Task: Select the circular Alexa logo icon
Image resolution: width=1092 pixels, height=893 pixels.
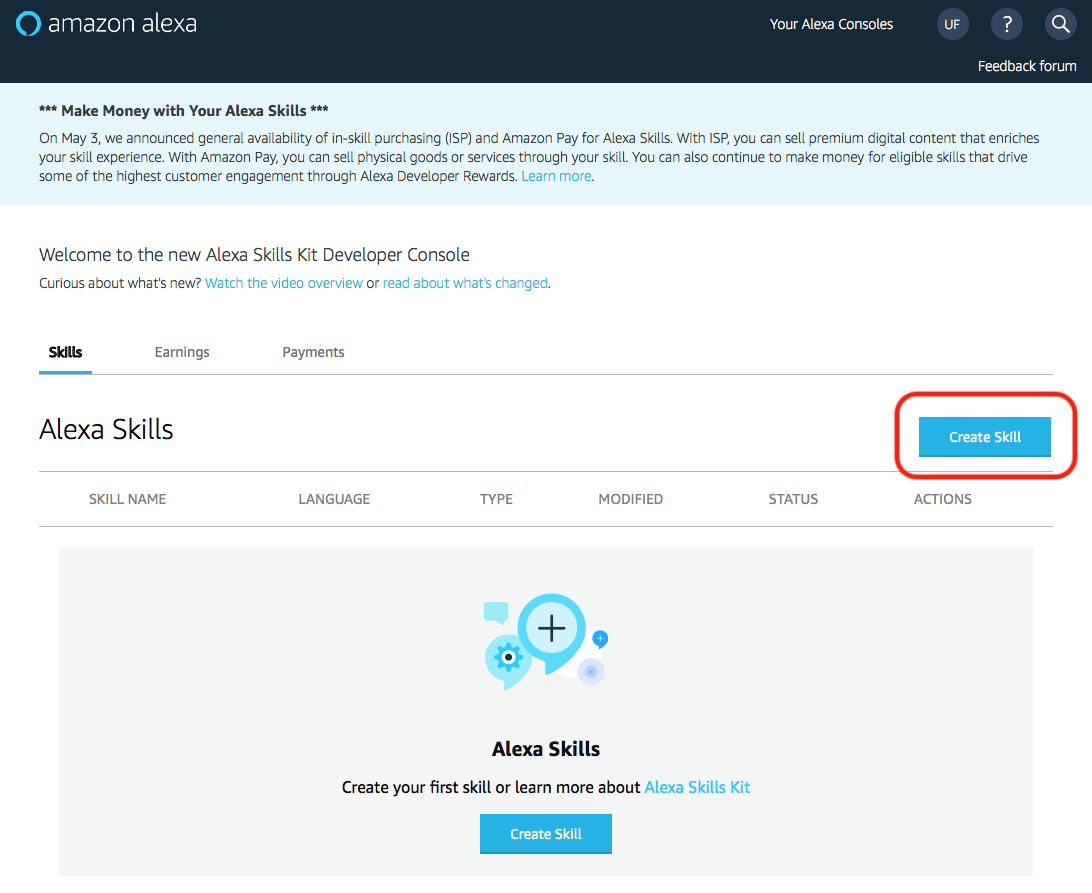Action: point(28,23)
